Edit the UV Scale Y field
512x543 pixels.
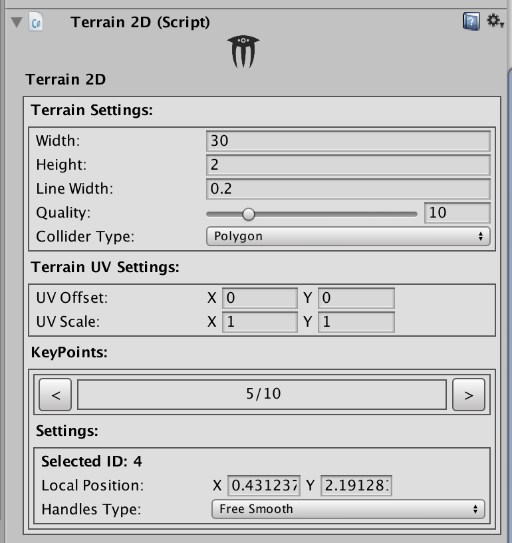356,322
